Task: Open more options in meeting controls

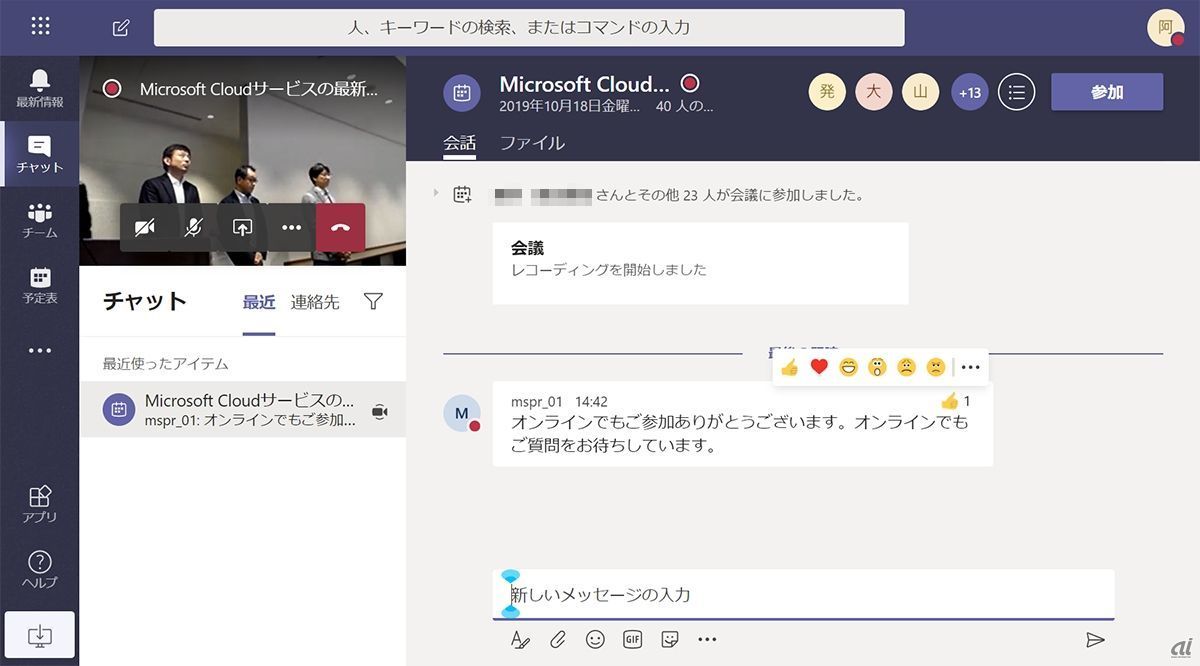Action: tap(291, 227)
